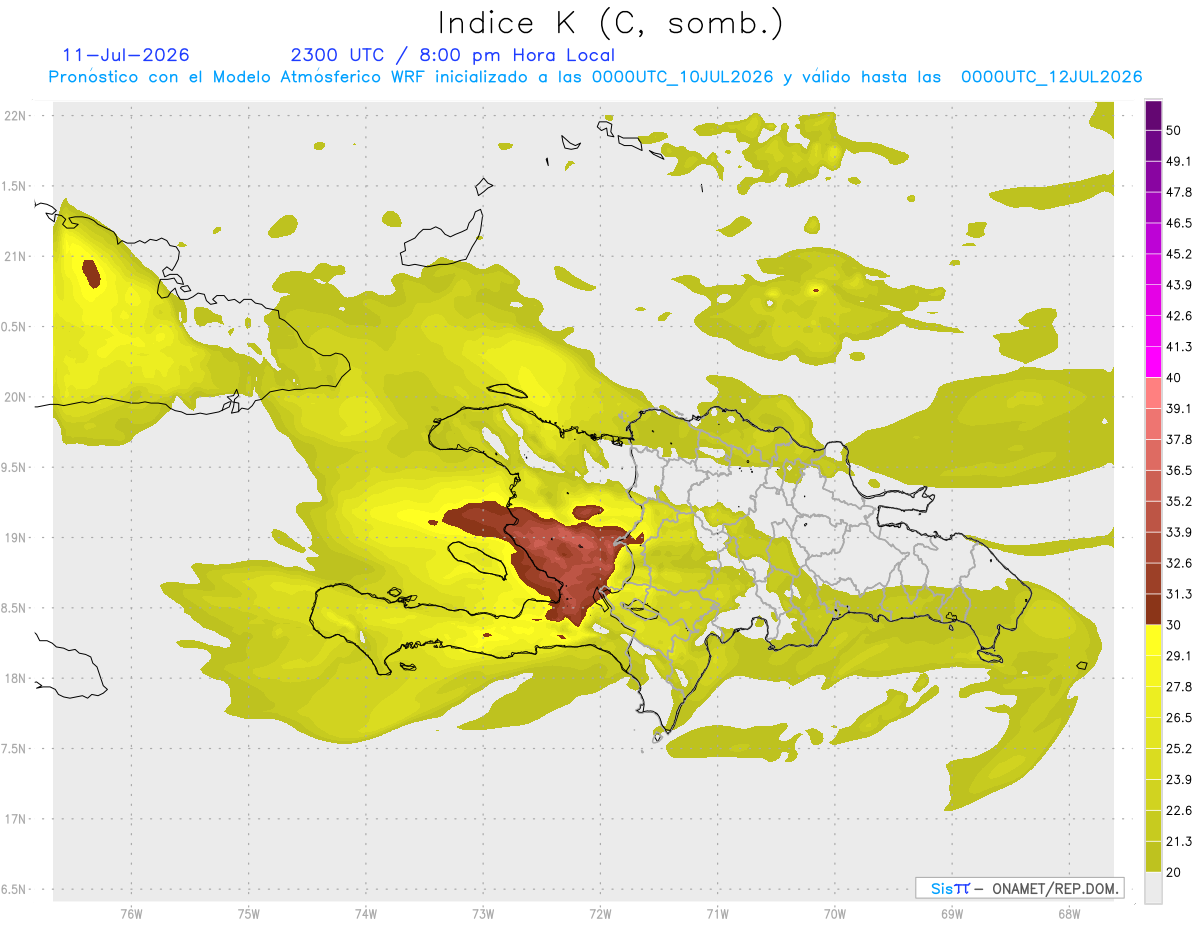Click the colorbar value "32.6"
The height and width of the screenshot is (927, 1200).
click(x=1179, y=563)
